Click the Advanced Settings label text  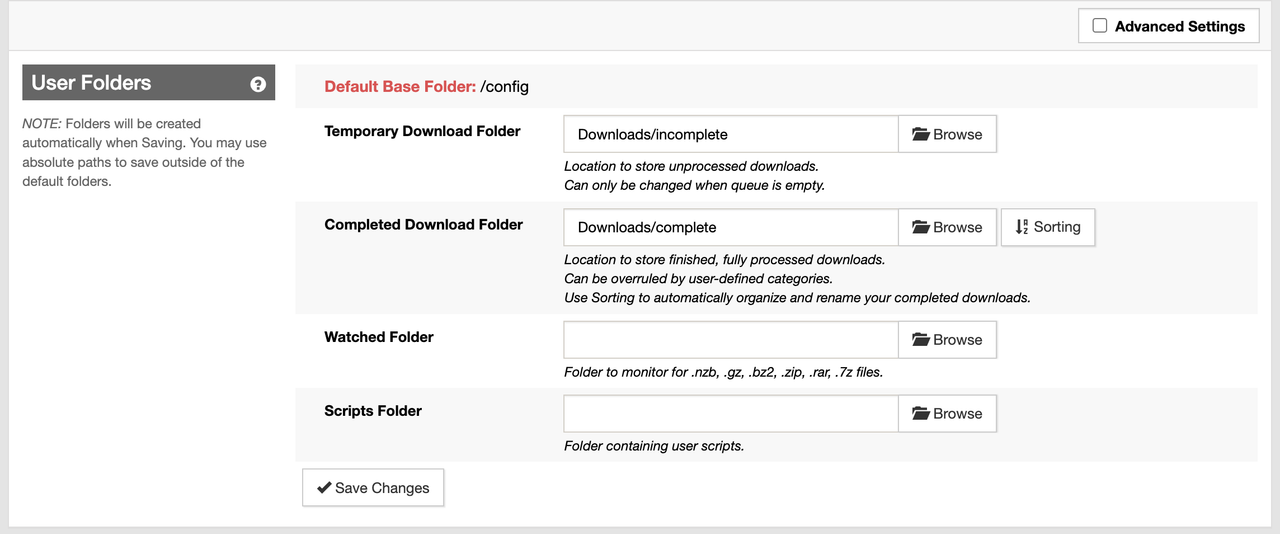(x=1180, y=26)
